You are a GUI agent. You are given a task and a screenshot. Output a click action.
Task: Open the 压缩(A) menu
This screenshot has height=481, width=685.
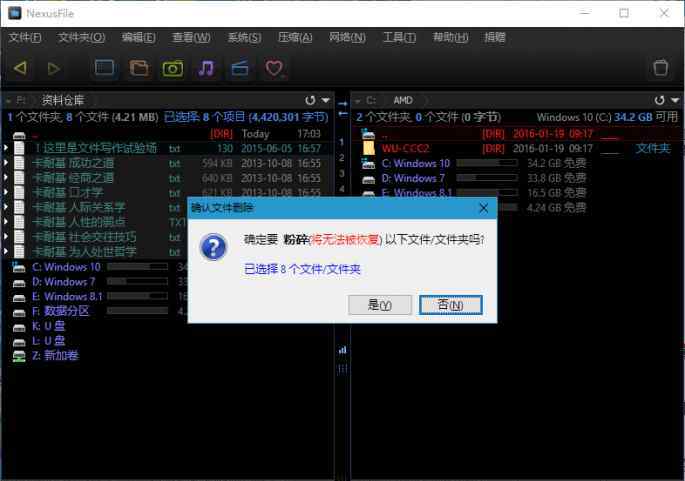click(295, 38)
